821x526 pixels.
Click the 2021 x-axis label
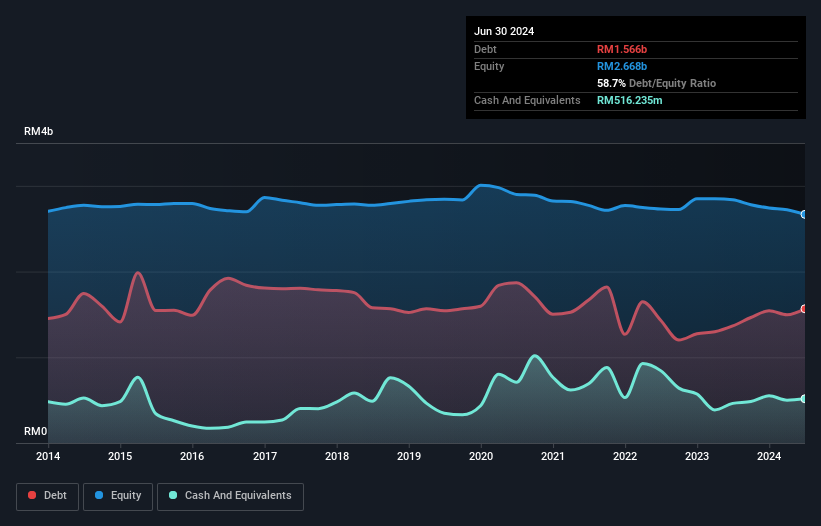coord(553,456)
